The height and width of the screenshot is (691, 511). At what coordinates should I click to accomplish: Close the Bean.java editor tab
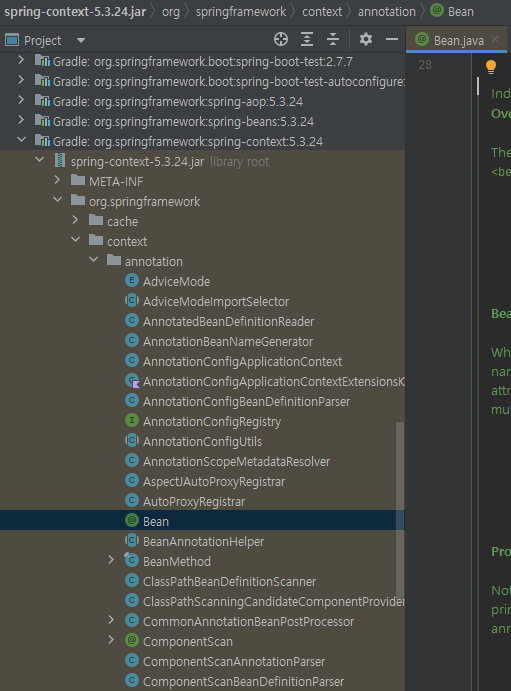tap(495, 39)
